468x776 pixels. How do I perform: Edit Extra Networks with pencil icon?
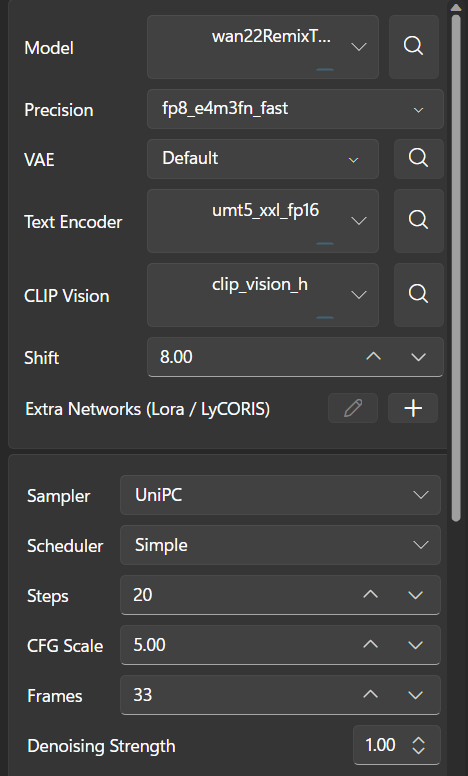(x=353, y=408)
